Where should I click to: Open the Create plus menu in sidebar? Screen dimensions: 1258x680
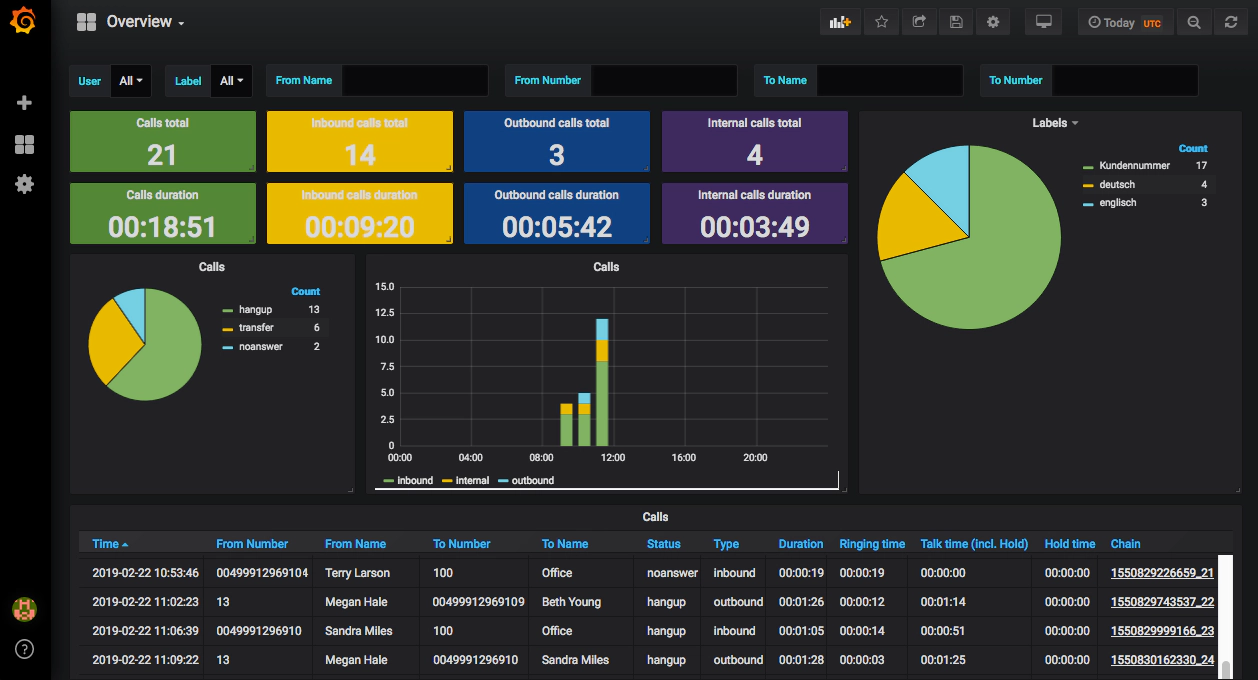click(25, 103)
